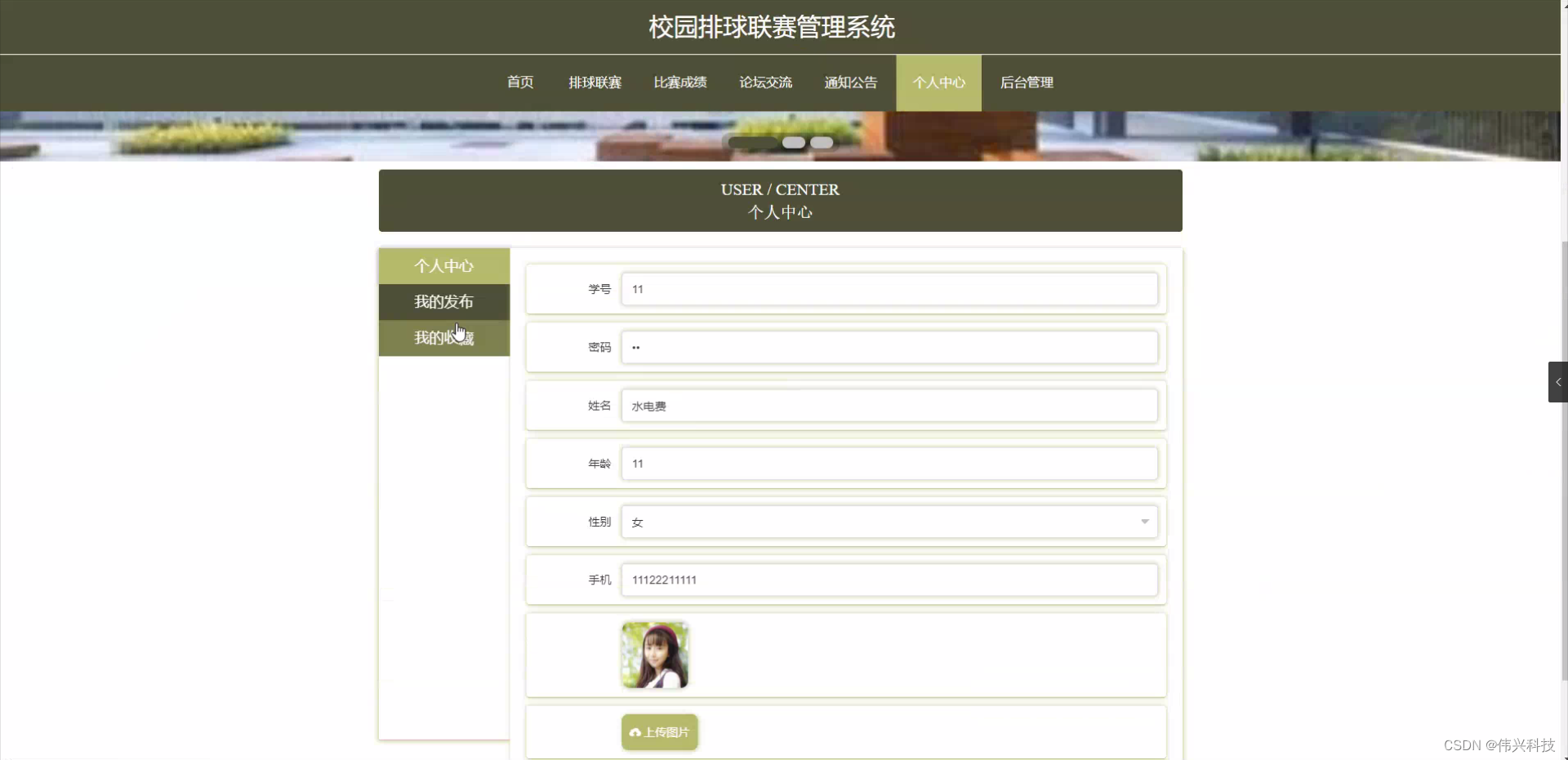1568x760 pixels.
Task: Click the 上传图片 upload button
Action: pyautogui.click(x=659, y=732)
